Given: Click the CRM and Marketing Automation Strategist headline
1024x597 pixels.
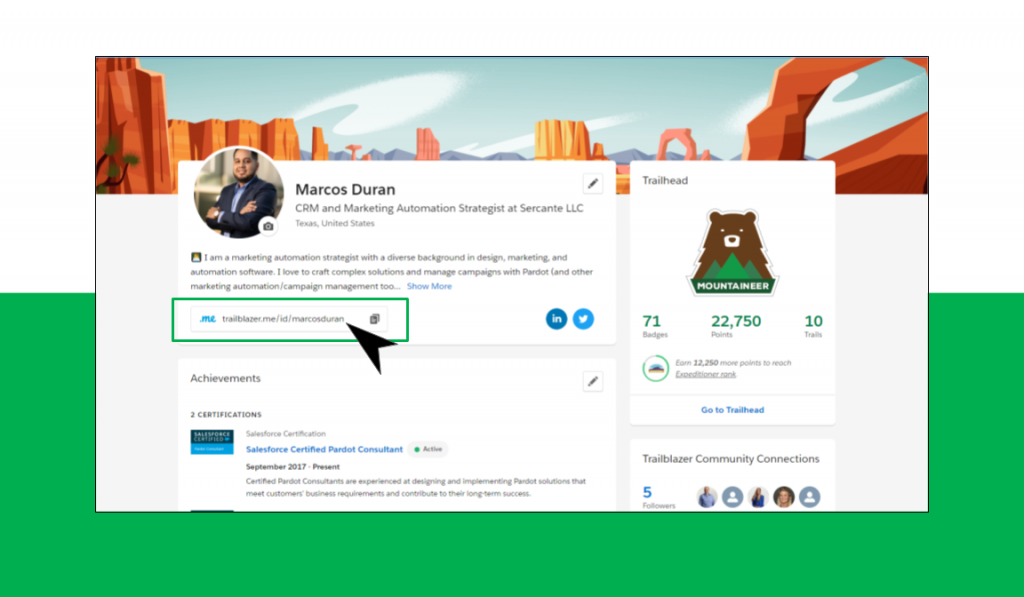Looking at the screenshot, I should 439,208.
